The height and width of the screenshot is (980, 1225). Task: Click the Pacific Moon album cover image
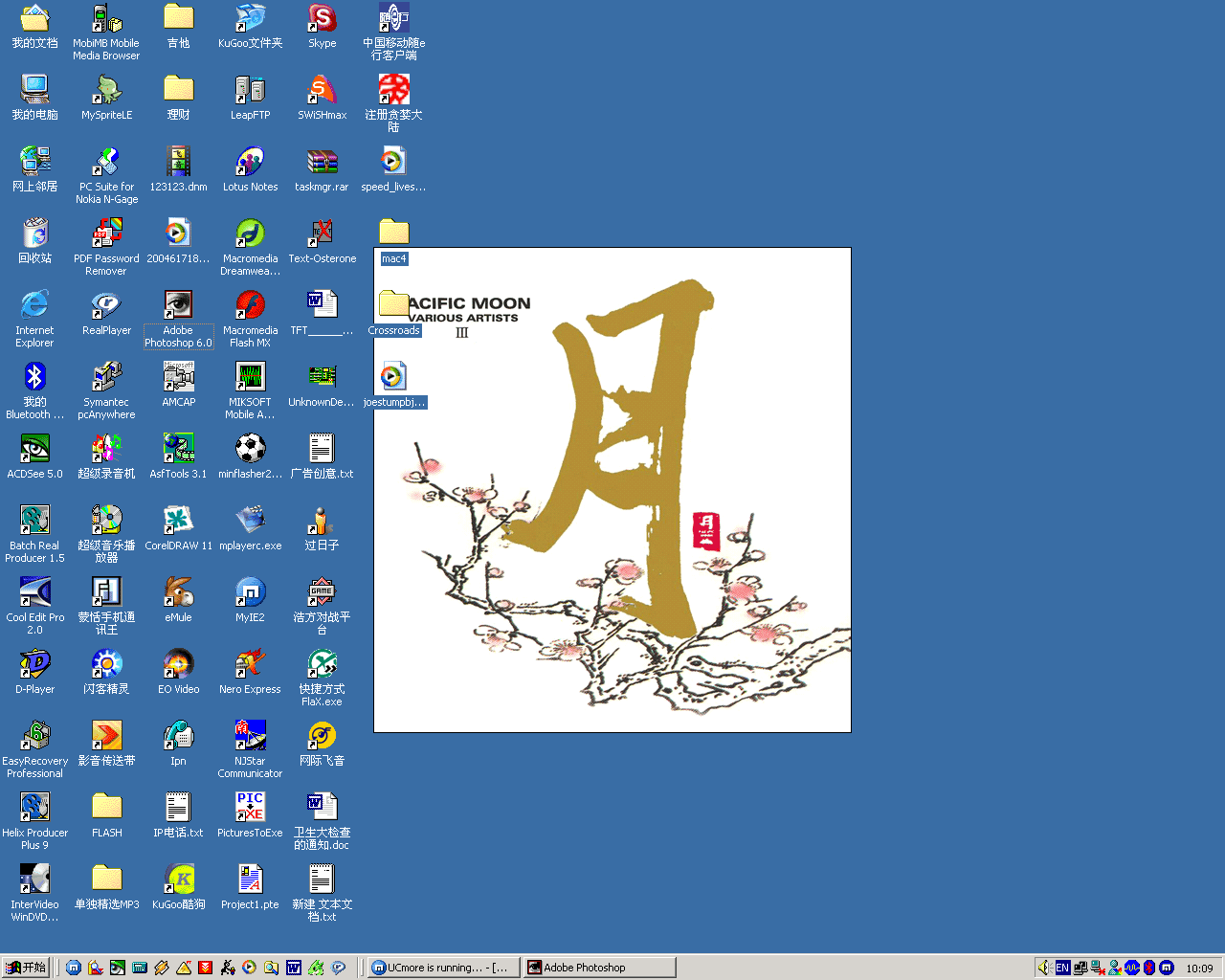click(x=612, y=490)
